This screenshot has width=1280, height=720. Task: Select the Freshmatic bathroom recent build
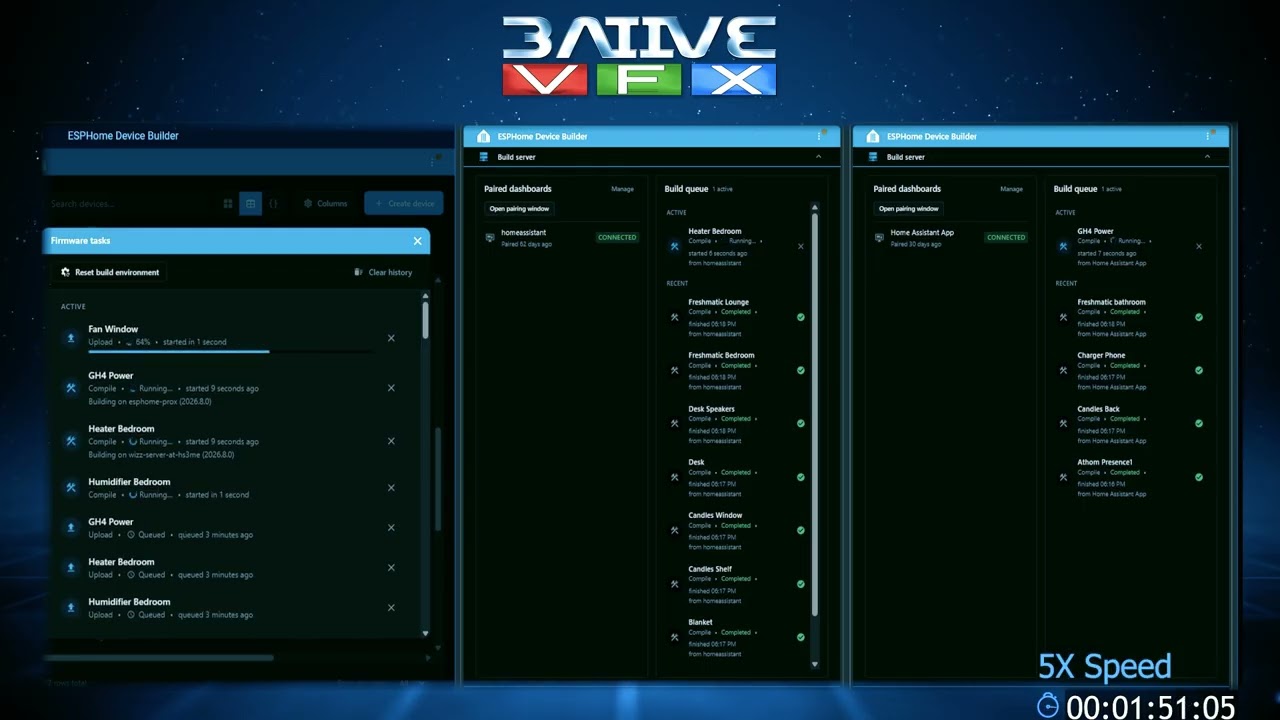pos(1131,318)
